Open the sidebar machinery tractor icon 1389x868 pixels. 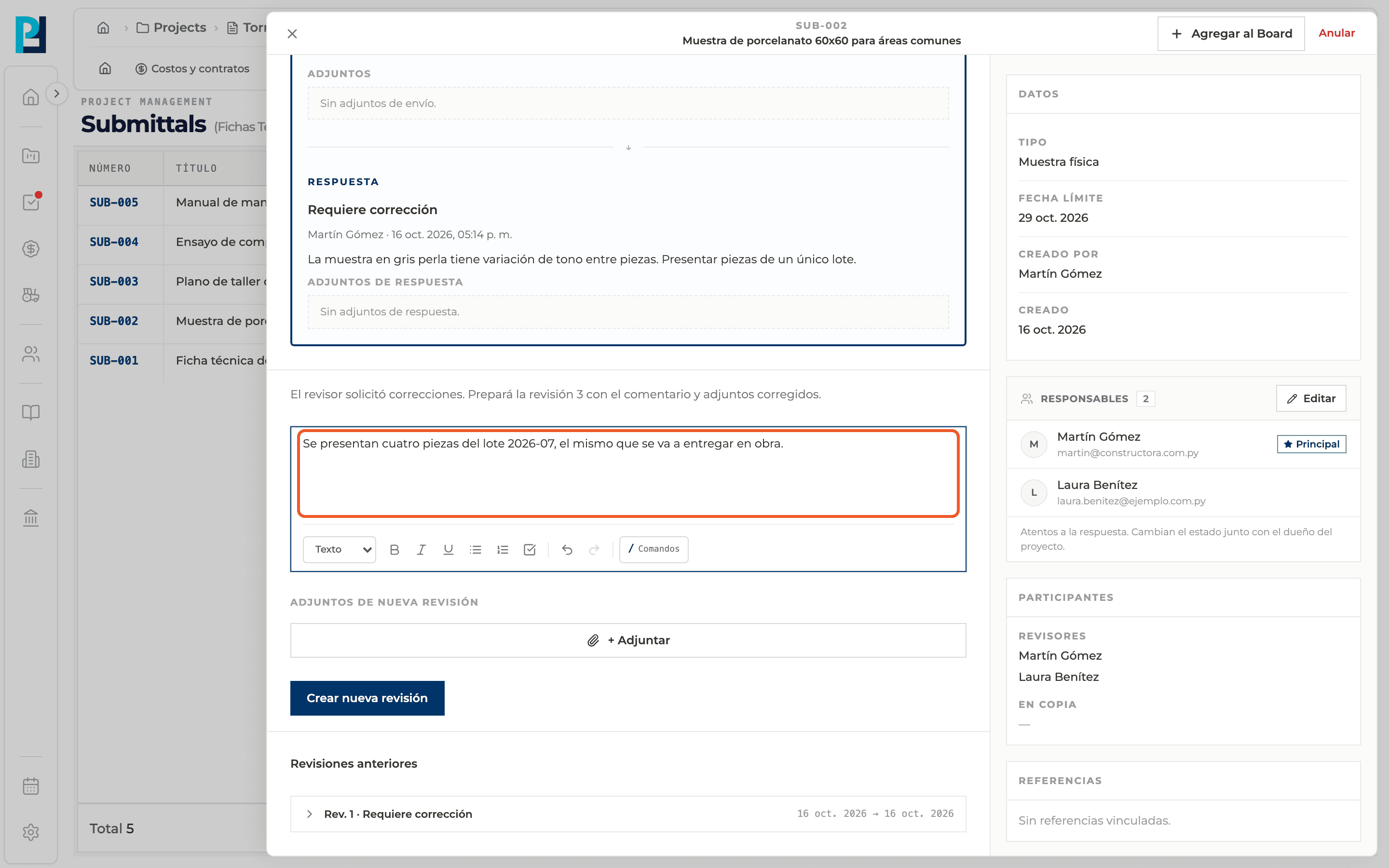(x=31, y=295)
